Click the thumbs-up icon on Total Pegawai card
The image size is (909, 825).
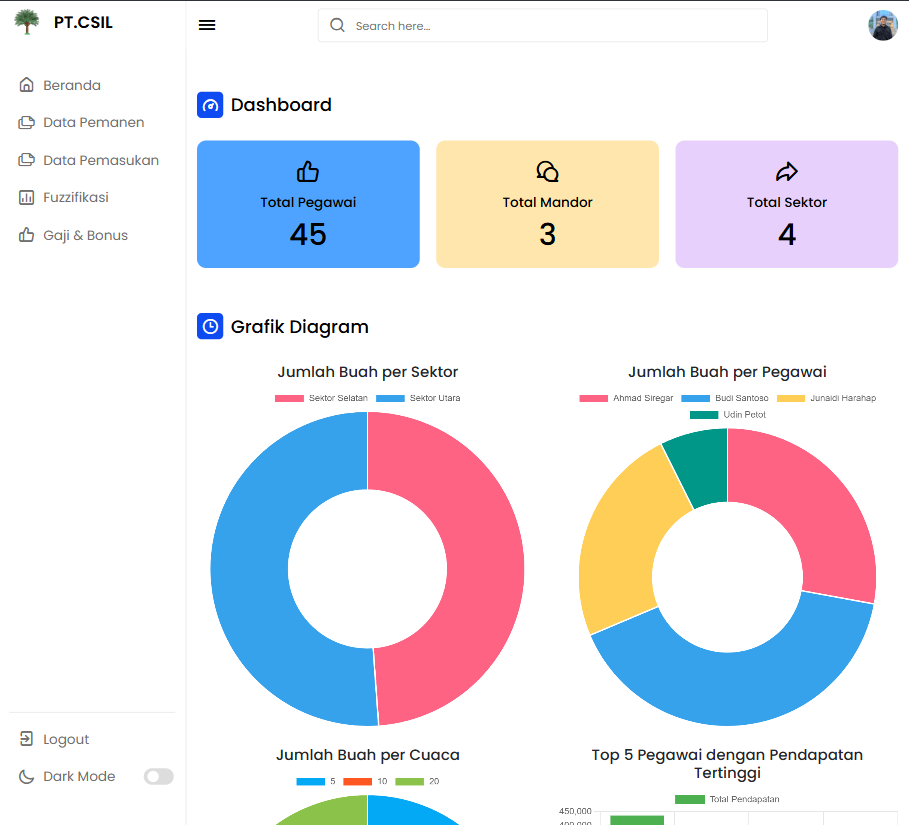308,172
